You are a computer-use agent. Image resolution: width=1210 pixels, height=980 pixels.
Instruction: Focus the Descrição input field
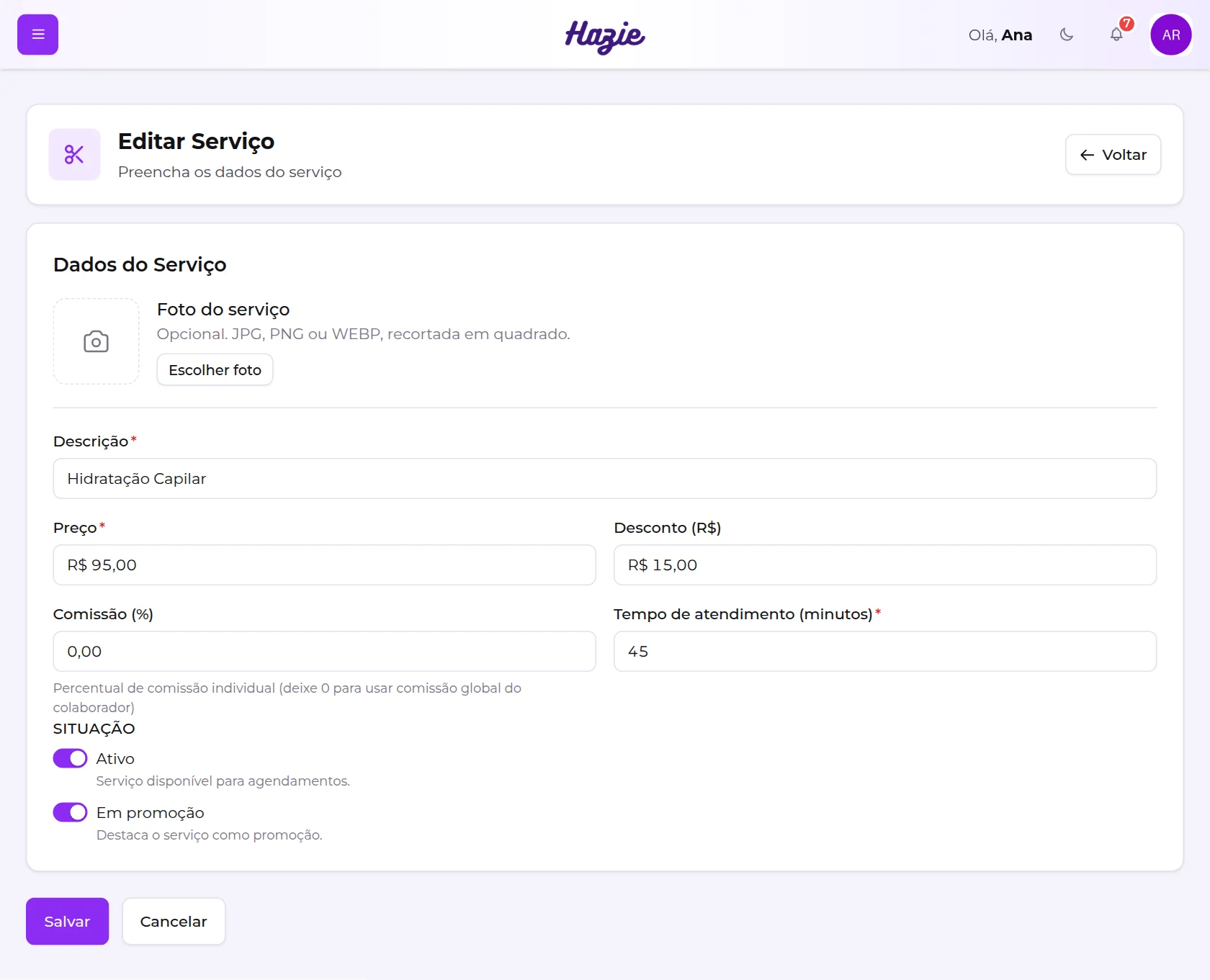tap(605, 479)
